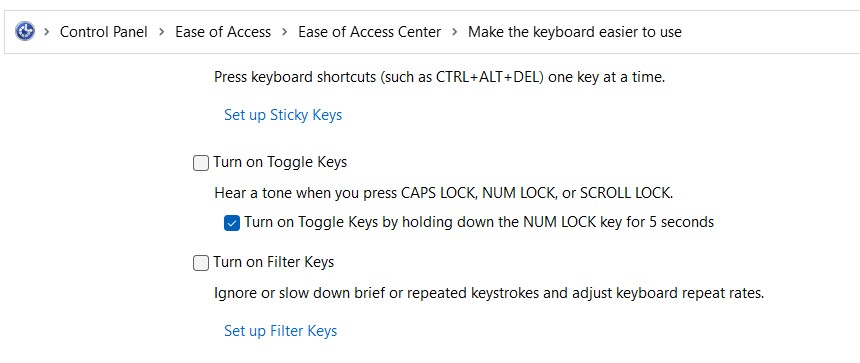Enable the Turn on Toggle Keys checkbox
The height and width of the screenshot is (363, 860).
click(201, 163)
